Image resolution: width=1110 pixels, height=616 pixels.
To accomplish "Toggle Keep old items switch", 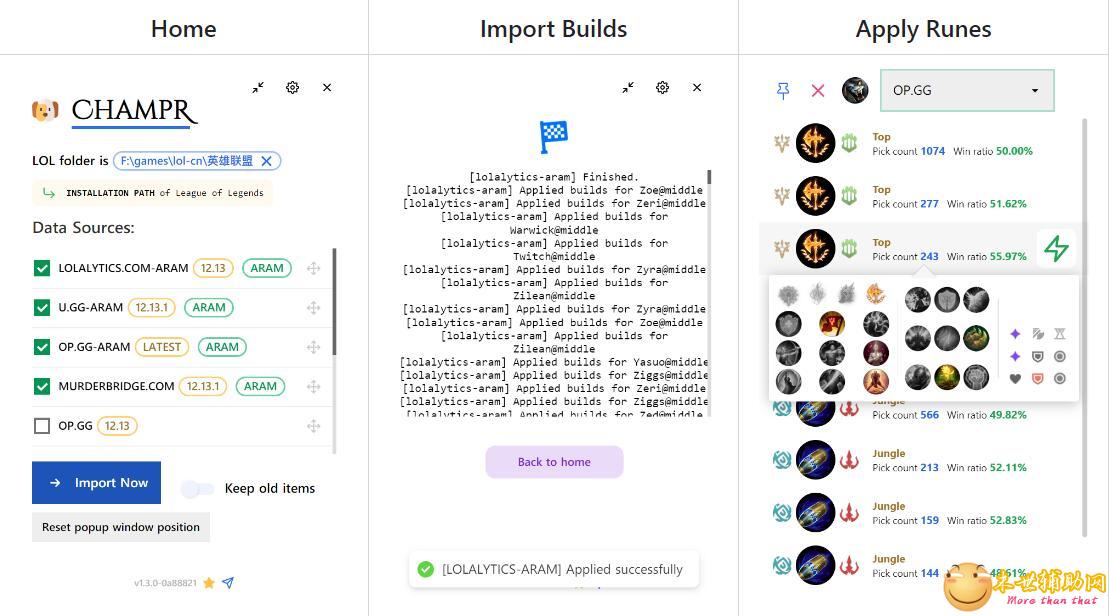I will (x=197, y=489).
